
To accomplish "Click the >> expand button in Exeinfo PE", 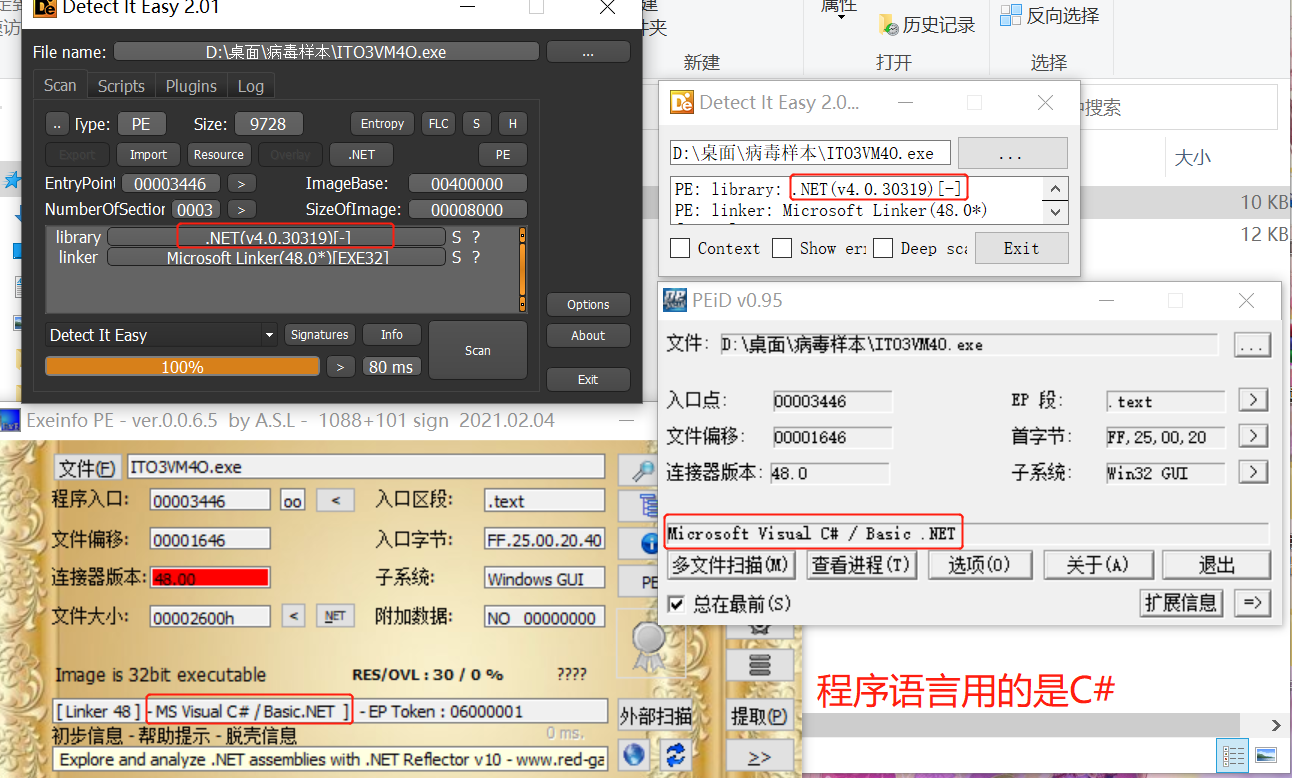I will point(758,756).
